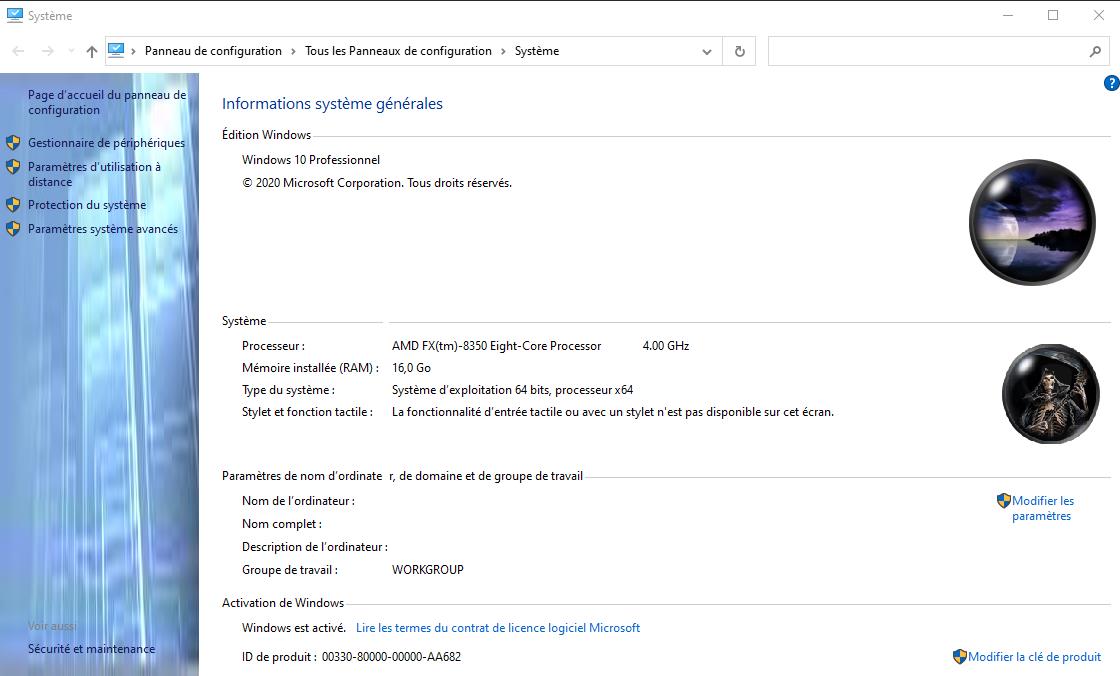Click the 'WORKGROUP' value

[x=428, y=570]
